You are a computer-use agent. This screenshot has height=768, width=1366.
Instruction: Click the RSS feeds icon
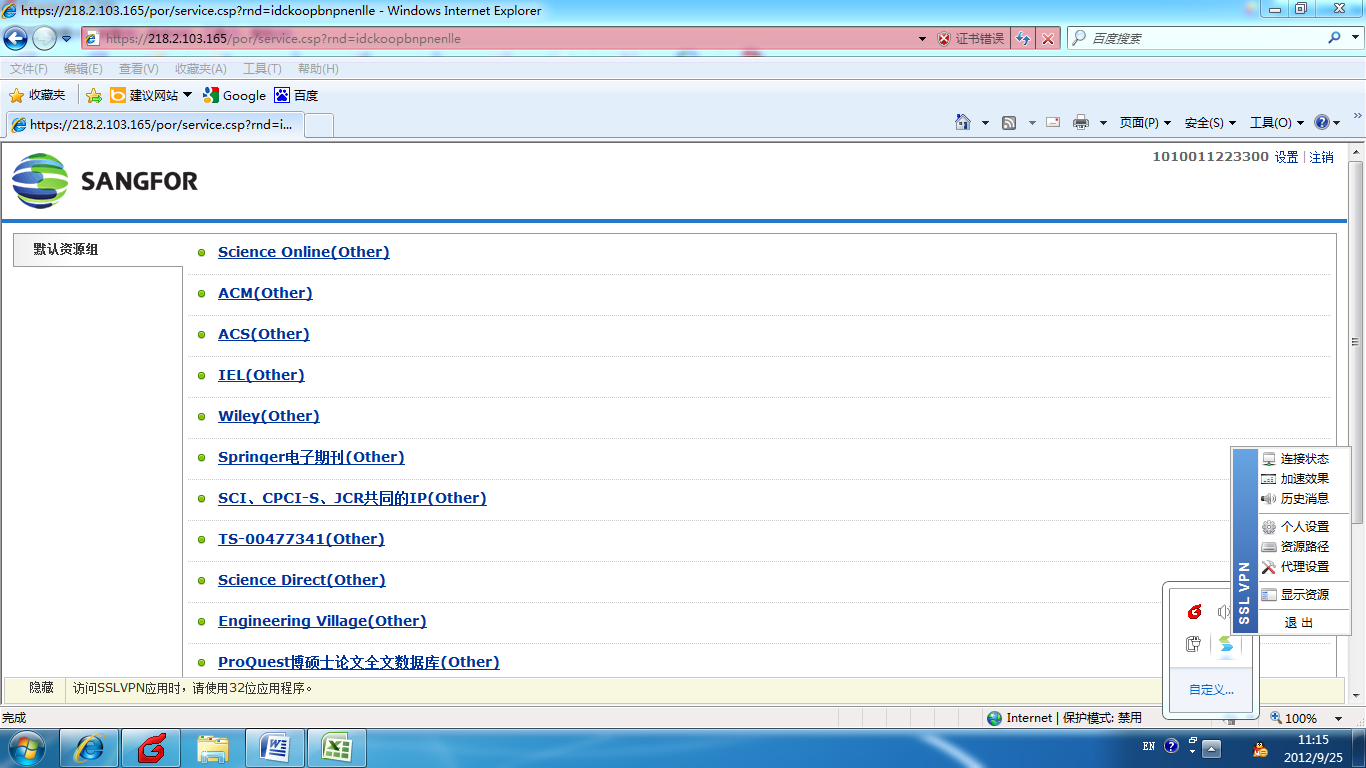1010,123
